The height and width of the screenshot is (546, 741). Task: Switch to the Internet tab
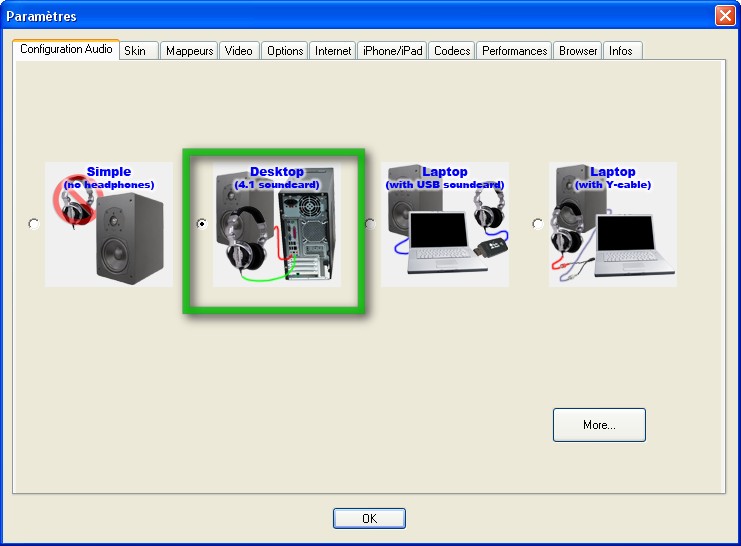[x=333, y=51]
